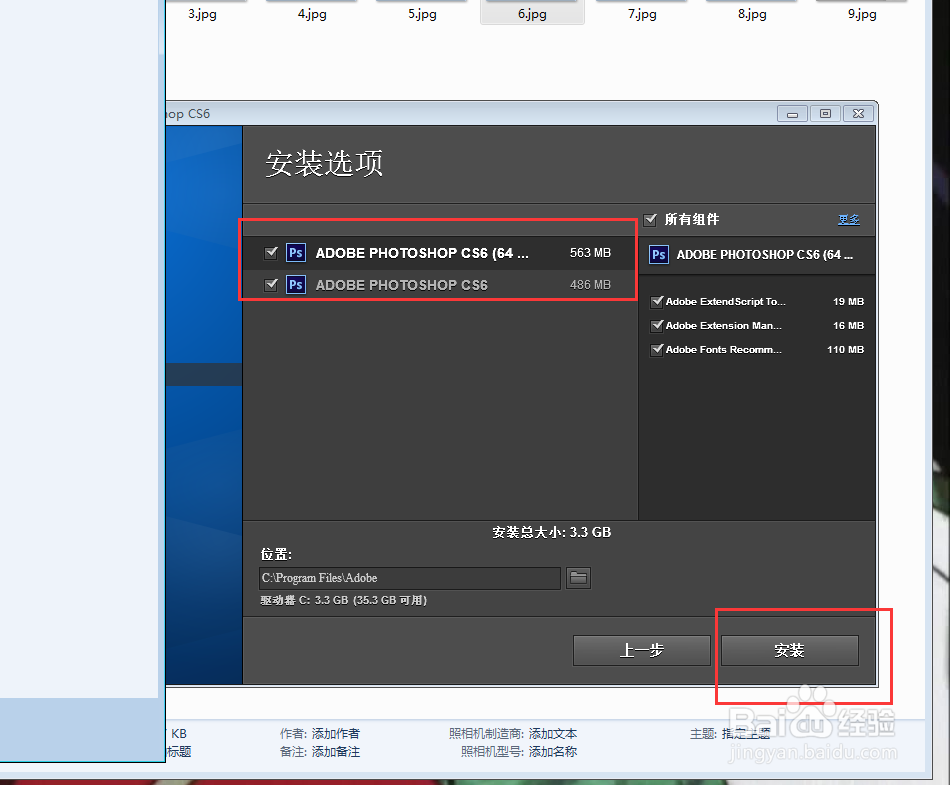Click the Ps icon in right components panel header
The height and width of the screenshot is (785, 950).
(x=658, y=255)
